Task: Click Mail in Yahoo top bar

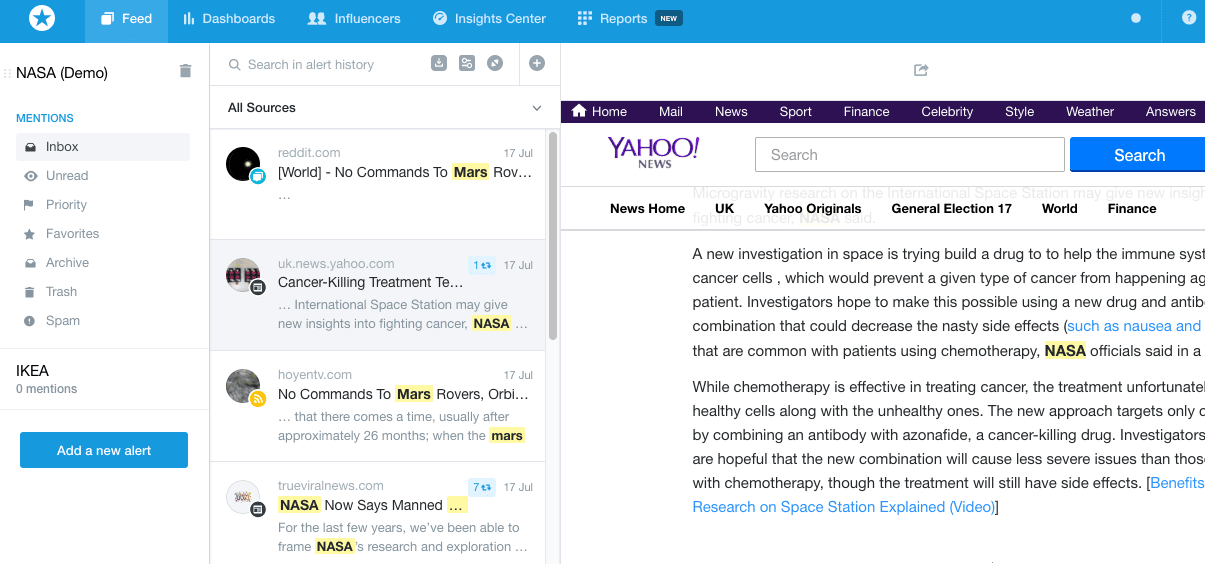Action: 671,112
